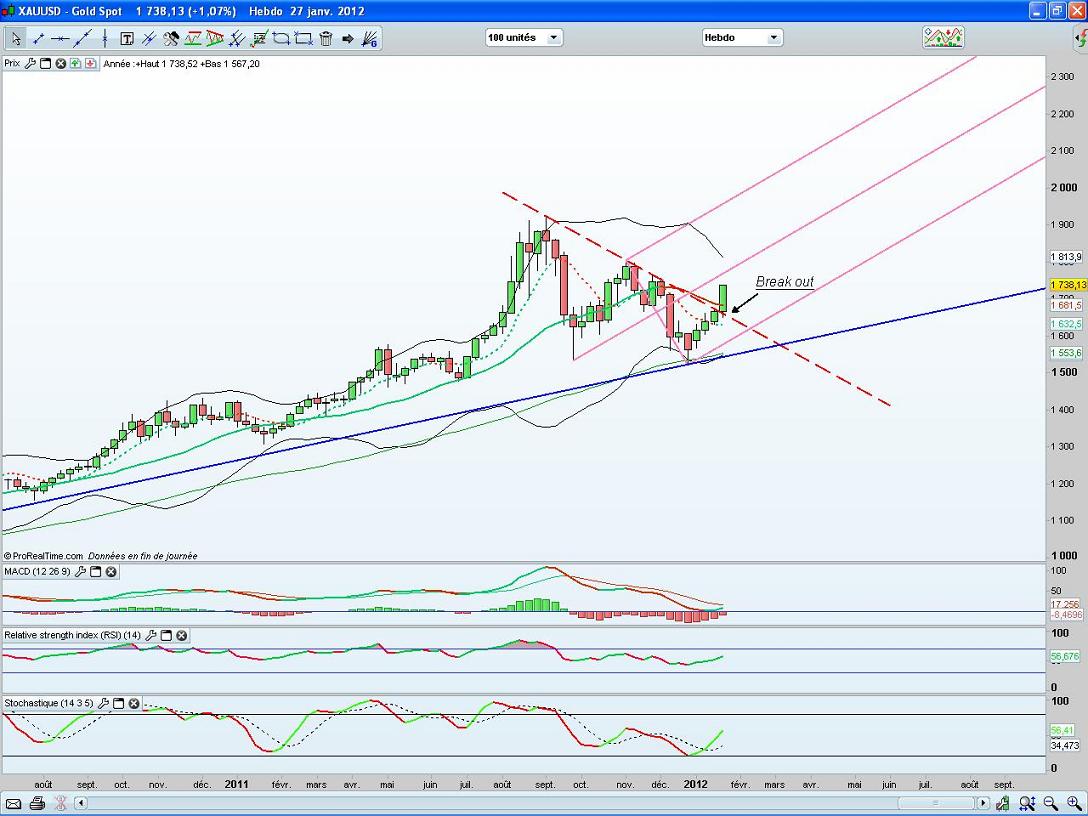Viewport: 1088px width, 816px height.
Task: Expand the Fibonacci fan tool with 6 badge
Action: [369, 39]
